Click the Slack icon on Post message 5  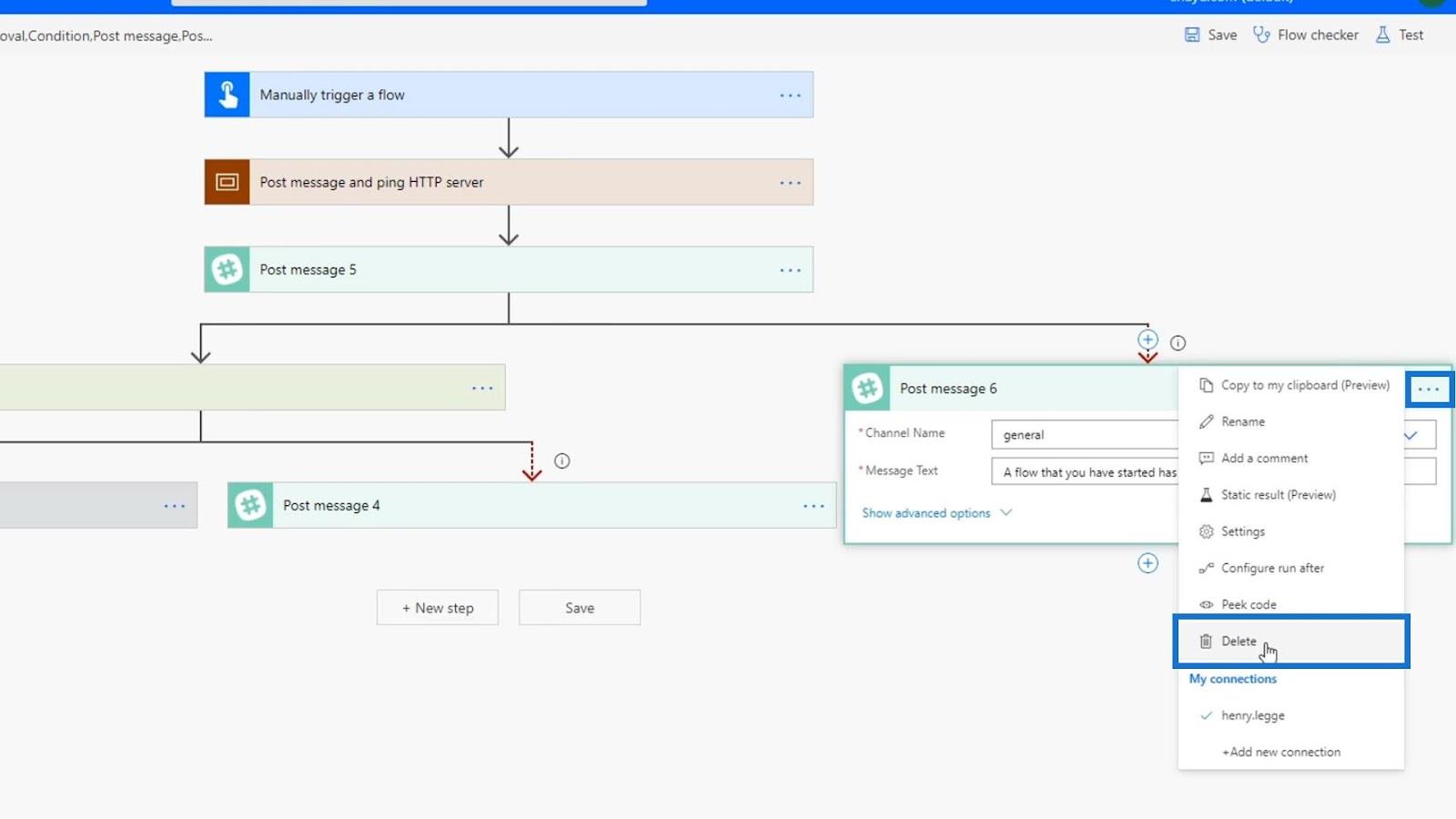click(227, 269)
